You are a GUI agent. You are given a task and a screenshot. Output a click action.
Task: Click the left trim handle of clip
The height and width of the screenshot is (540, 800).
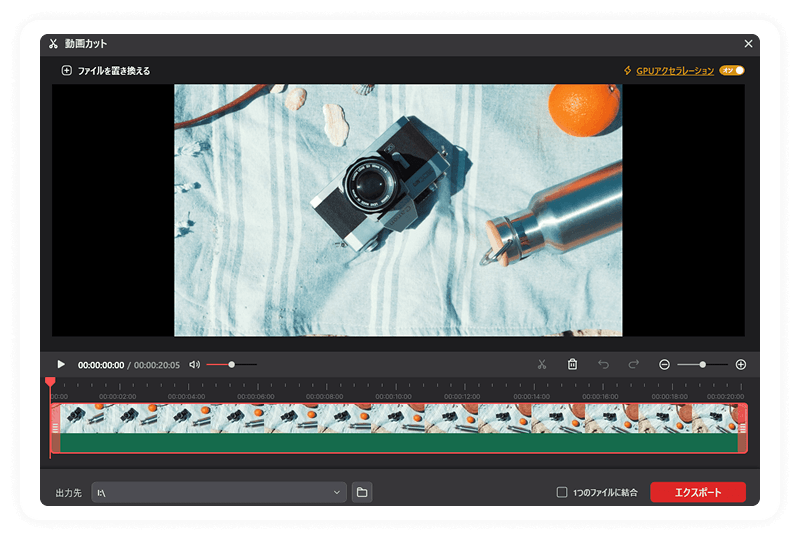56,428
